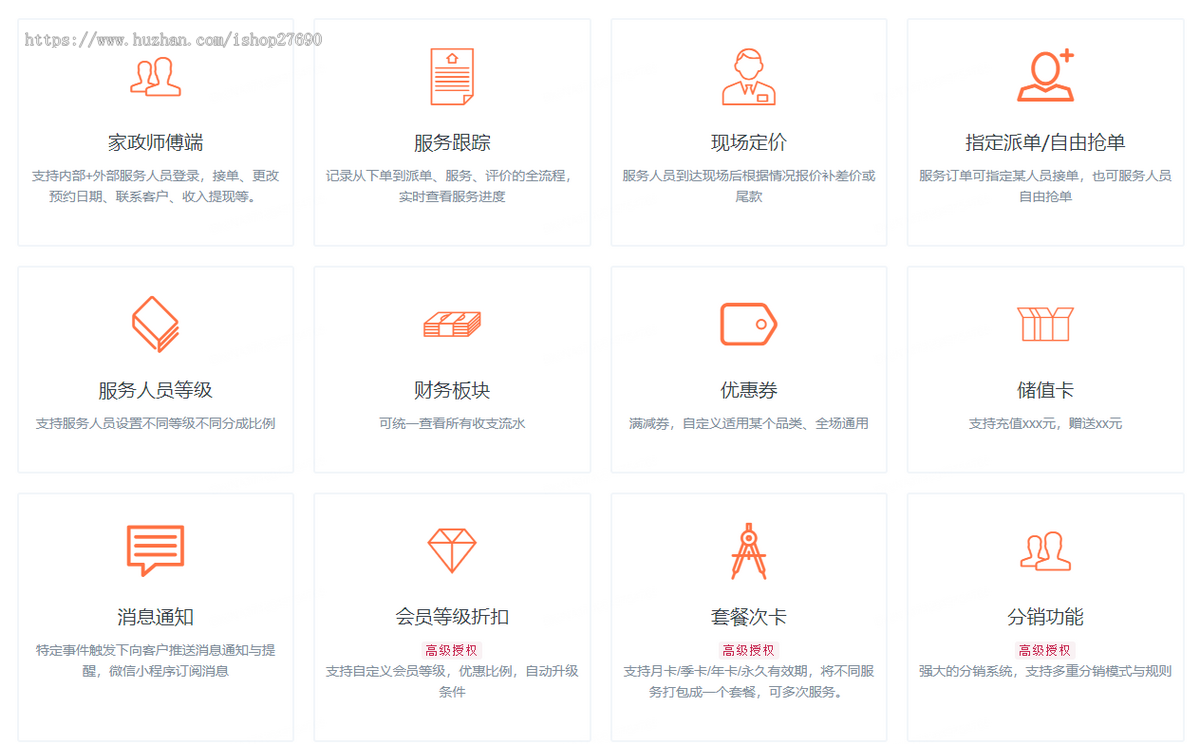Image resolution: width=1200 pixels, height=744 pixels.
Task: Click the cash stack icon above 财务板块
Action: point(452,324)
